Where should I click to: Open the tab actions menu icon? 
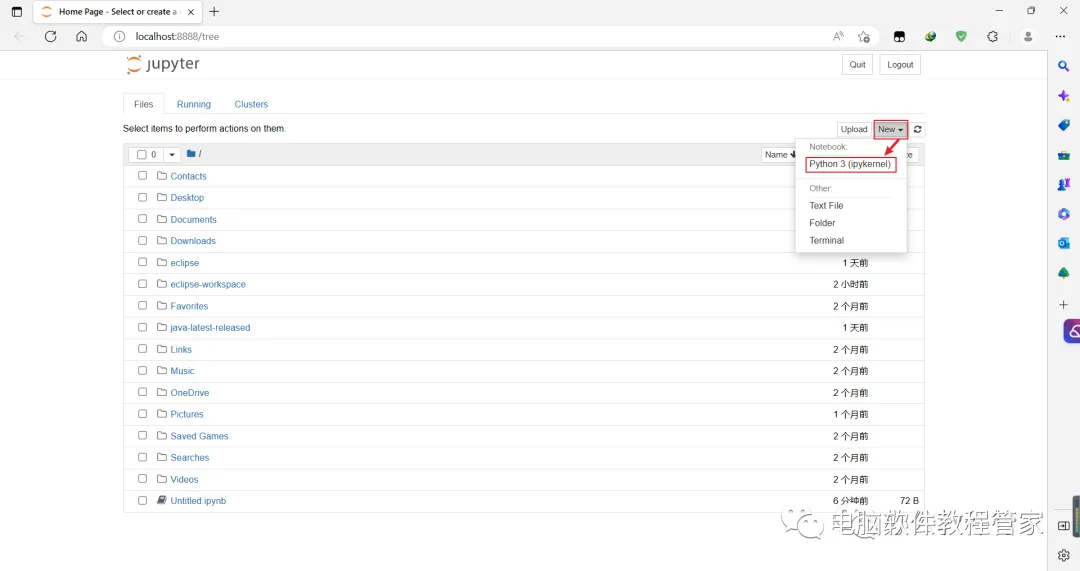[x=17, y=12]
